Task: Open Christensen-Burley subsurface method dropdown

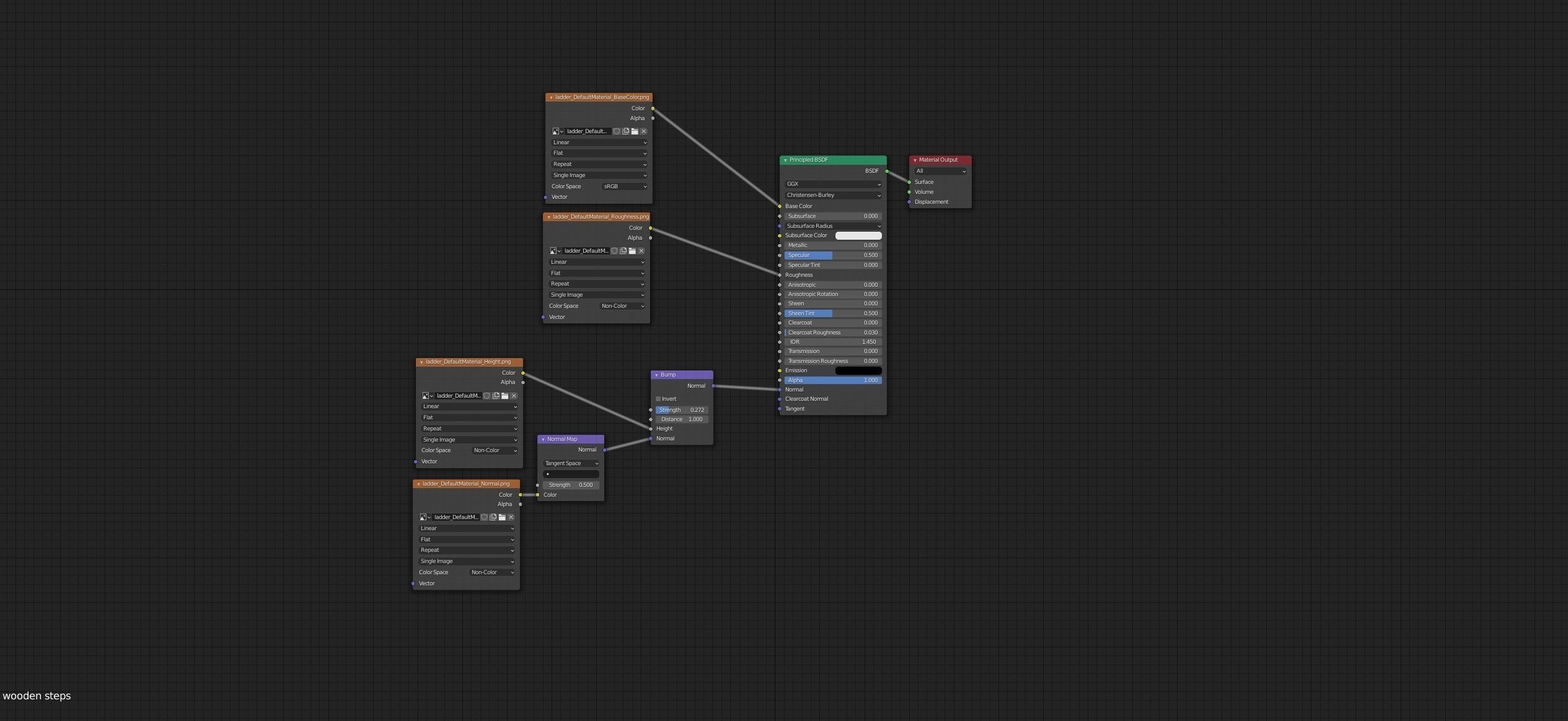Action: click(832, 195)
